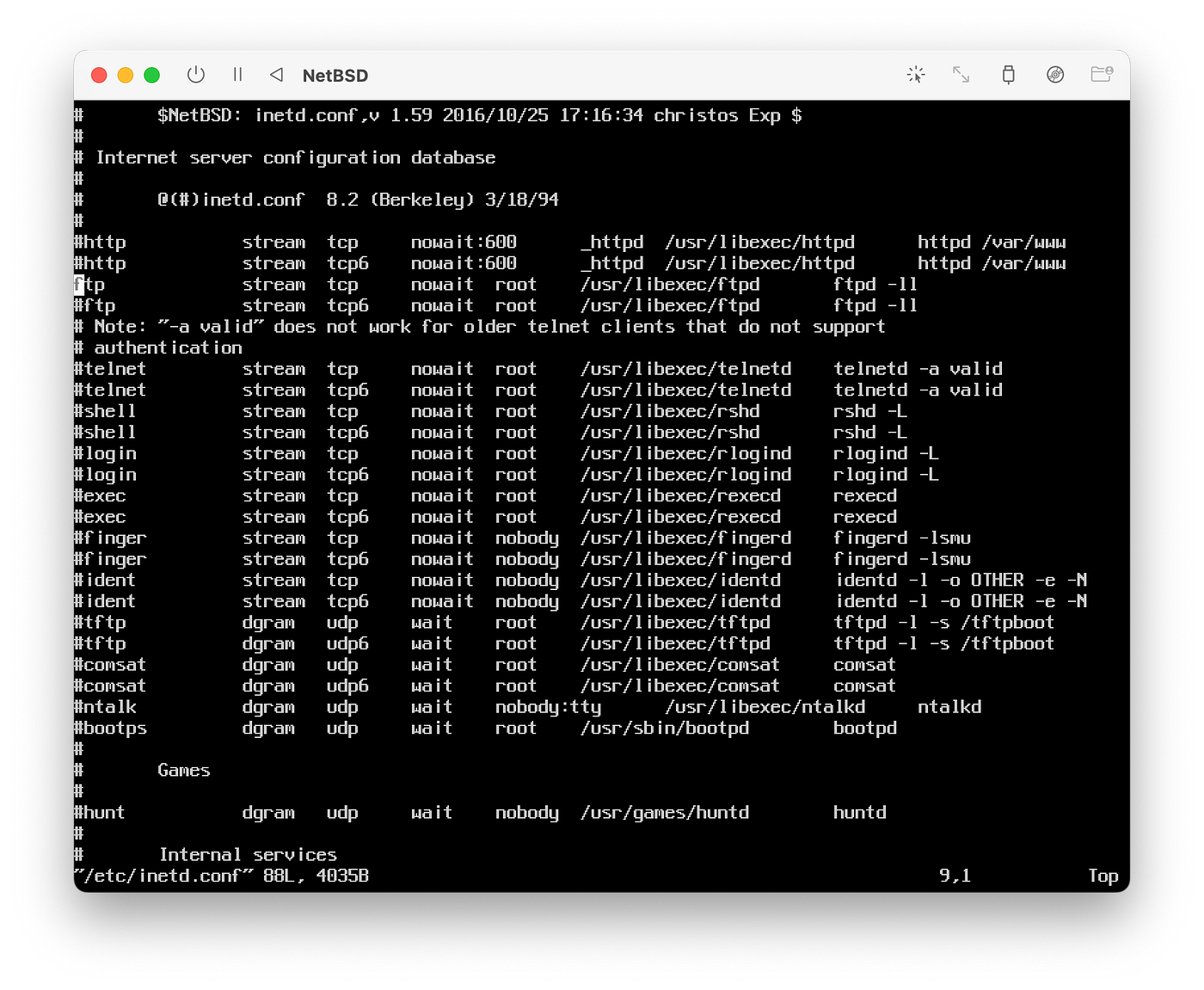Viewport: 1204px width, 990px height.
Task: Restart the VM with the triangle icon
Action: 276,75
